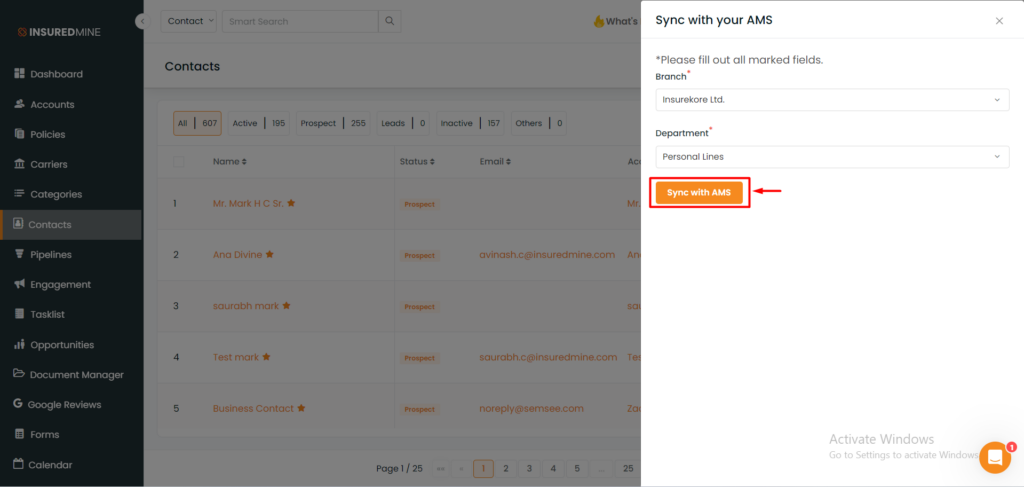
Task: Open contact Ana Divine
Action: tap(237, 255)
